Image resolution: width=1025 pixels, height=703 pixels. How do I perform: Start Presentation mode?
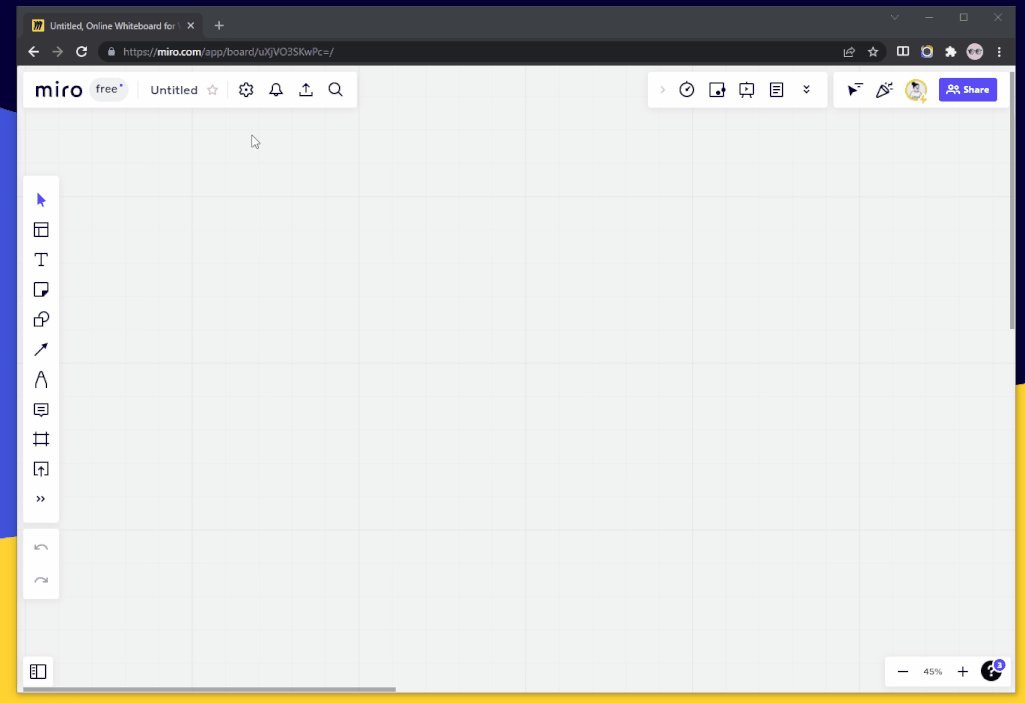pyautogui.click(x=747, y=90)
